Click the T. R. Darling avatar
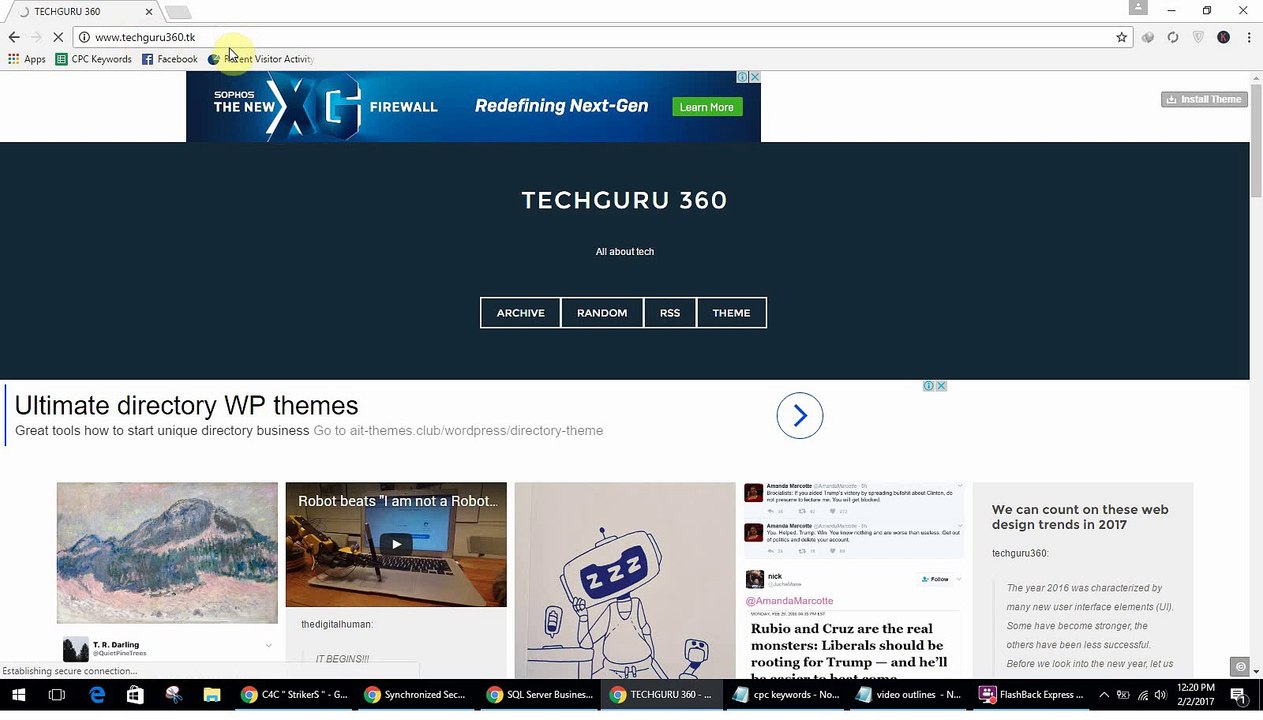This screenshot has width=1263, height=720. point(76,649)
